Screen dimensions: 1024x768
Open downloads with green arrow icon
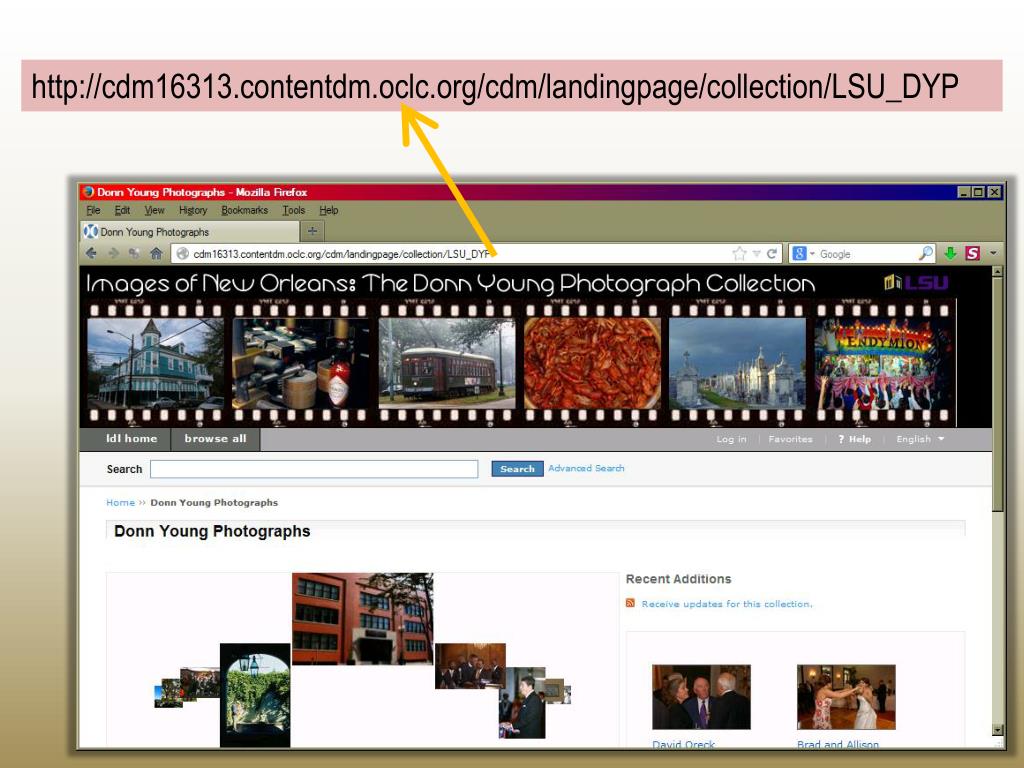pos(950,253)
